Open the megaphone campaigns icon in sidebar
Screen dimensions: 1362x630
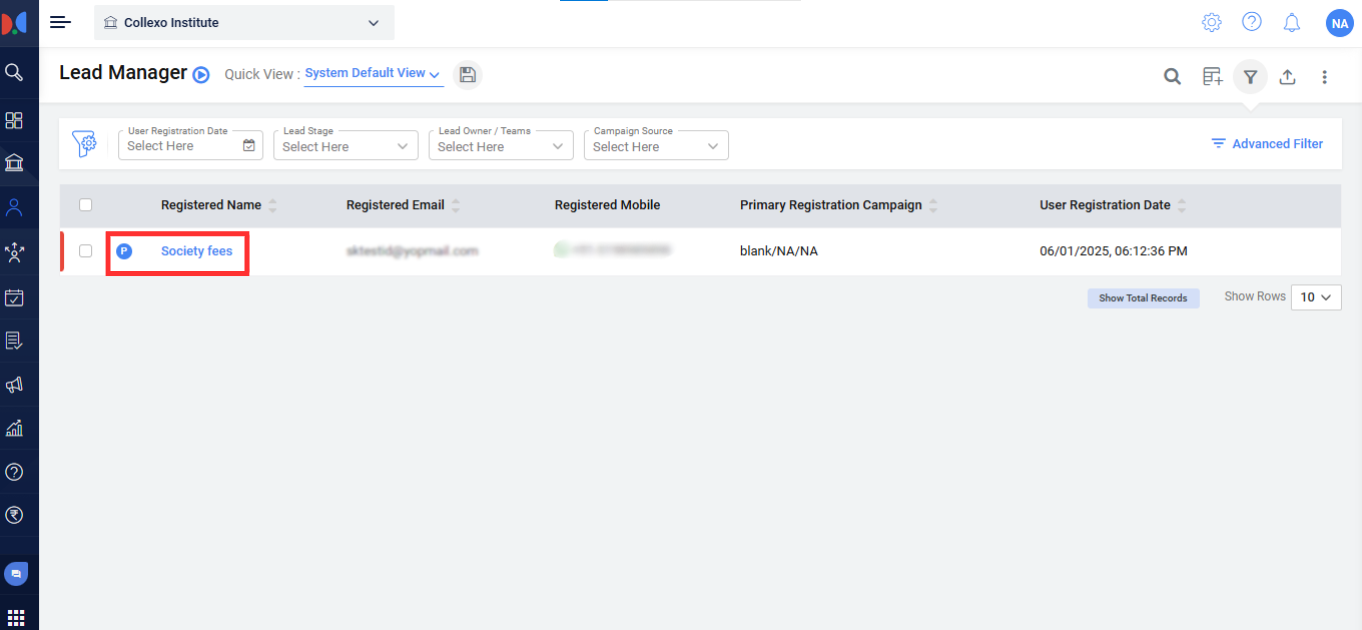coord(14,385)
